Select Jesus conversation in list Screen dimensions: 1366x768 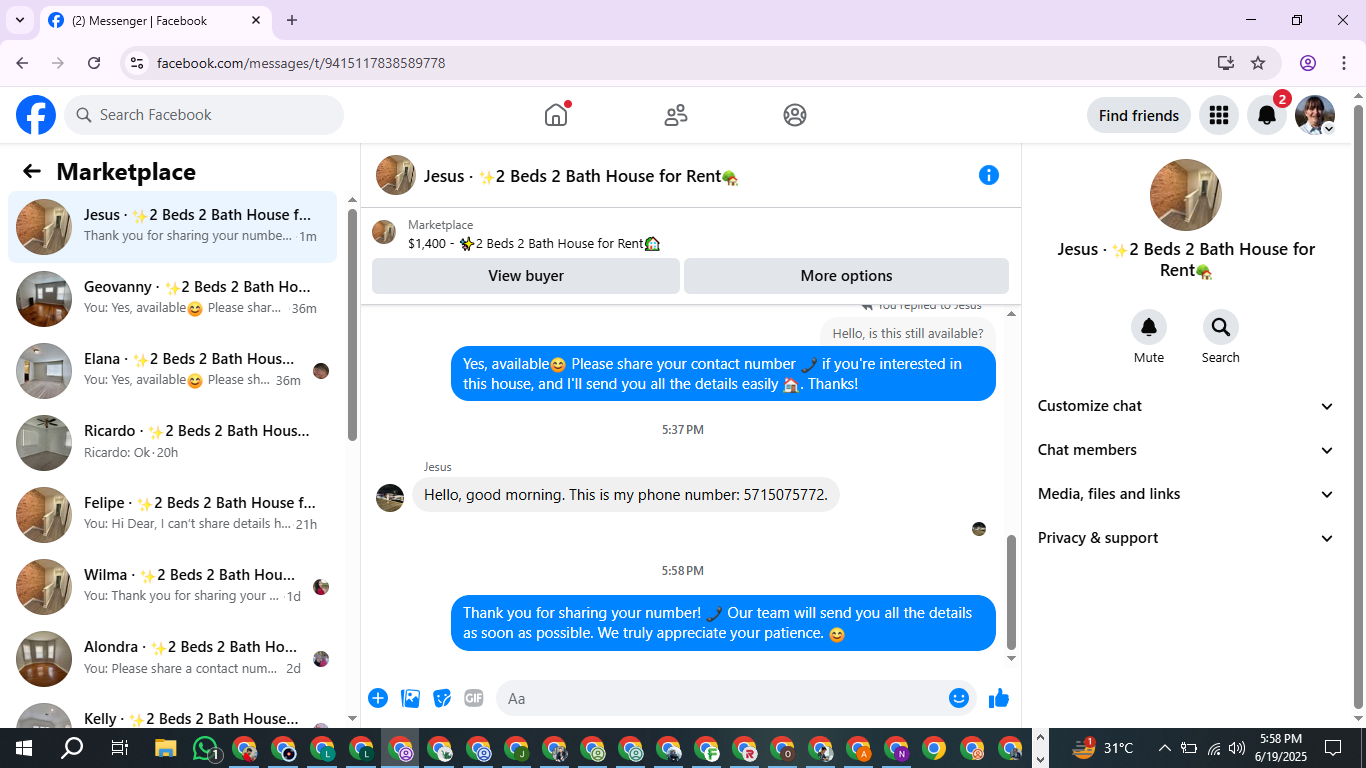click(x=173, y=227)
